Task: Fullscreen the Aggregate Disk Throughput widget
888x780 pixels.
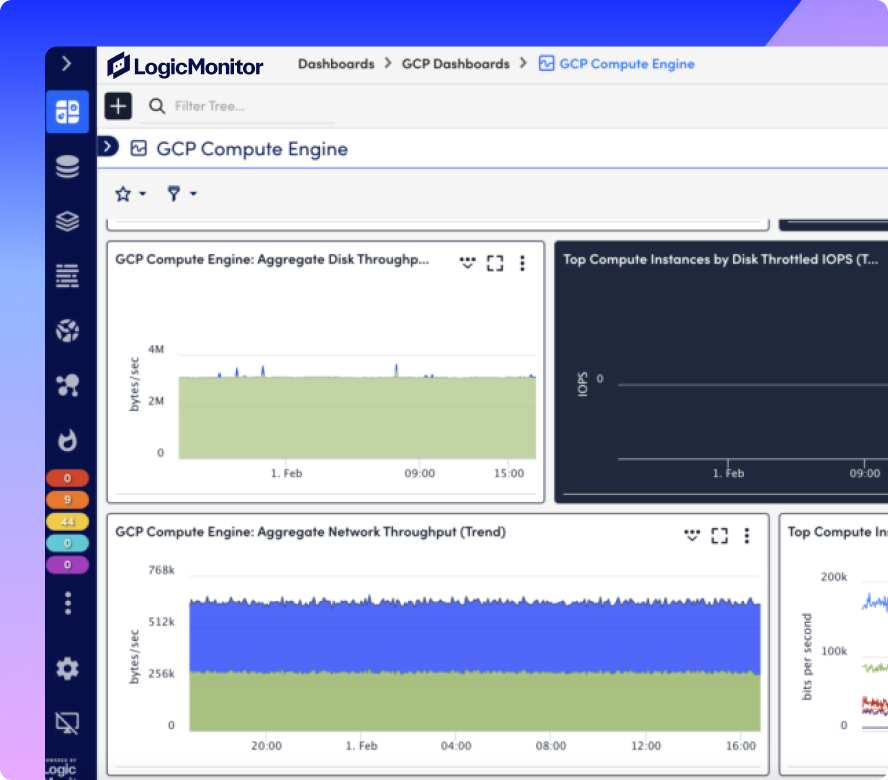Action: coord(495,263)
